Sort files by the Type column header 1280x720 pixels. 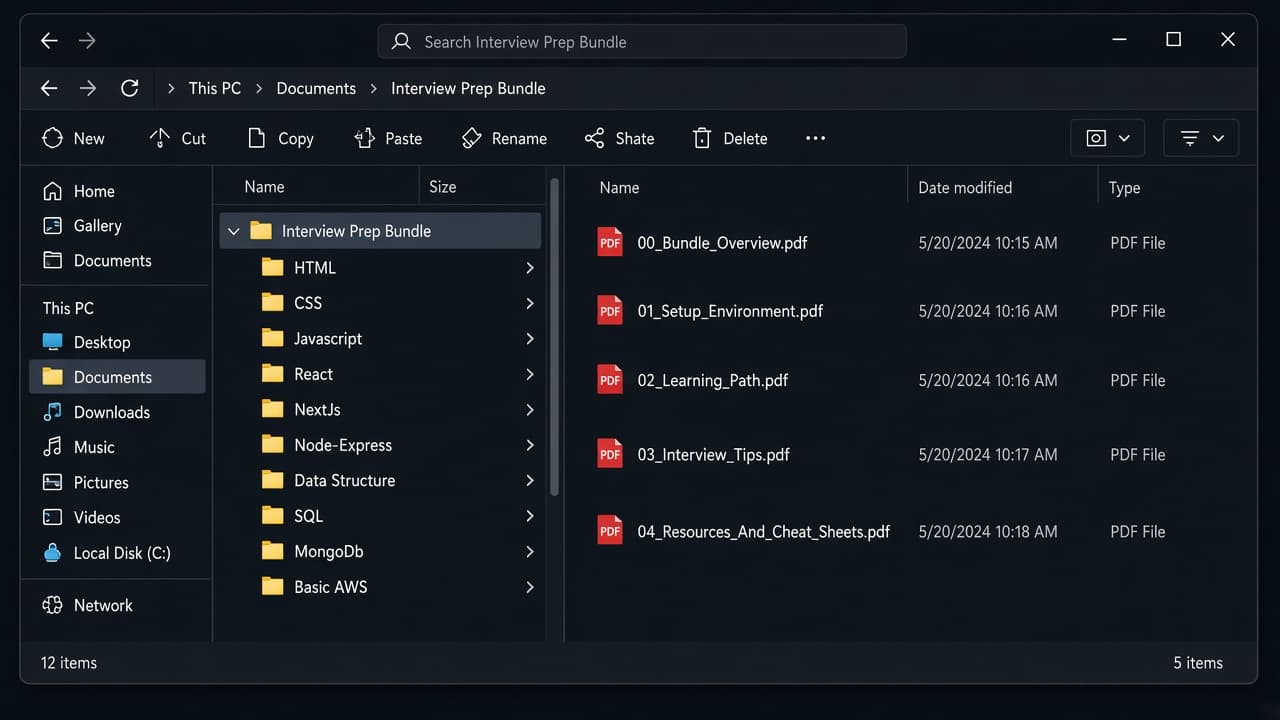(1125, 188)
